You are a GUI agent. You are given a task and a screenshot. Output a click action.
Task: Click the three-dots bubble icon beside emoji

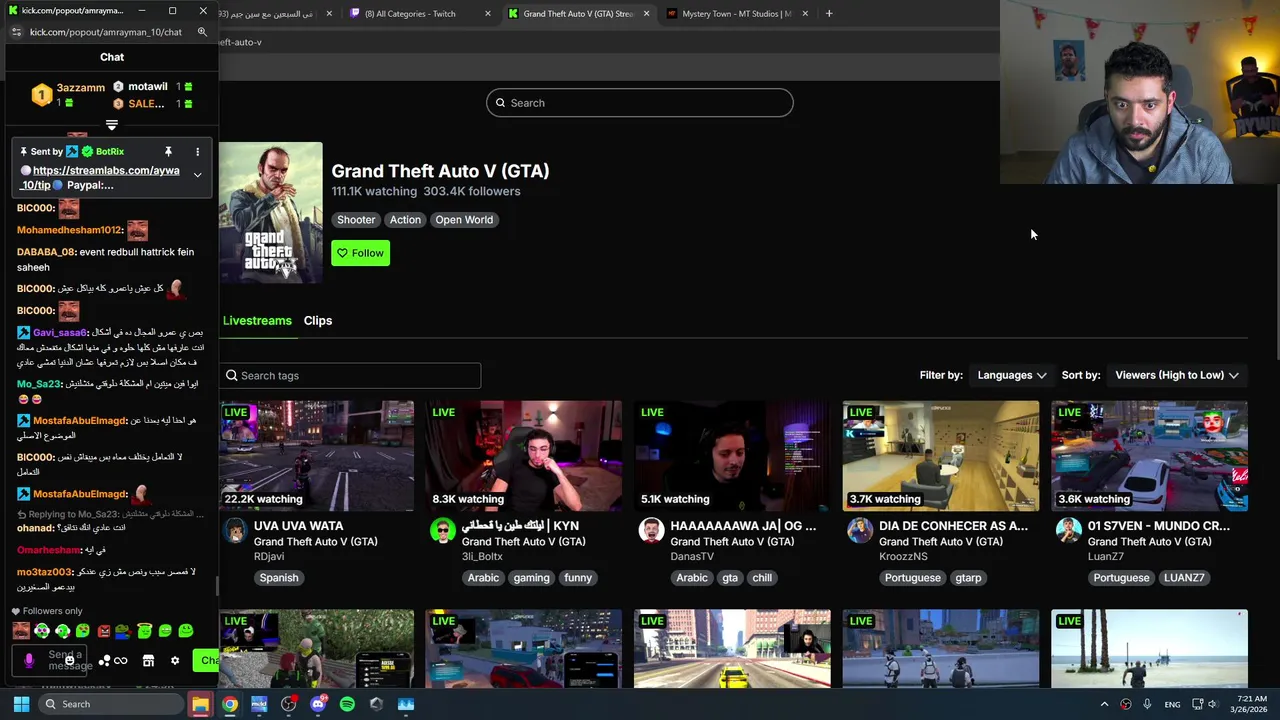[x=104, y=661]
